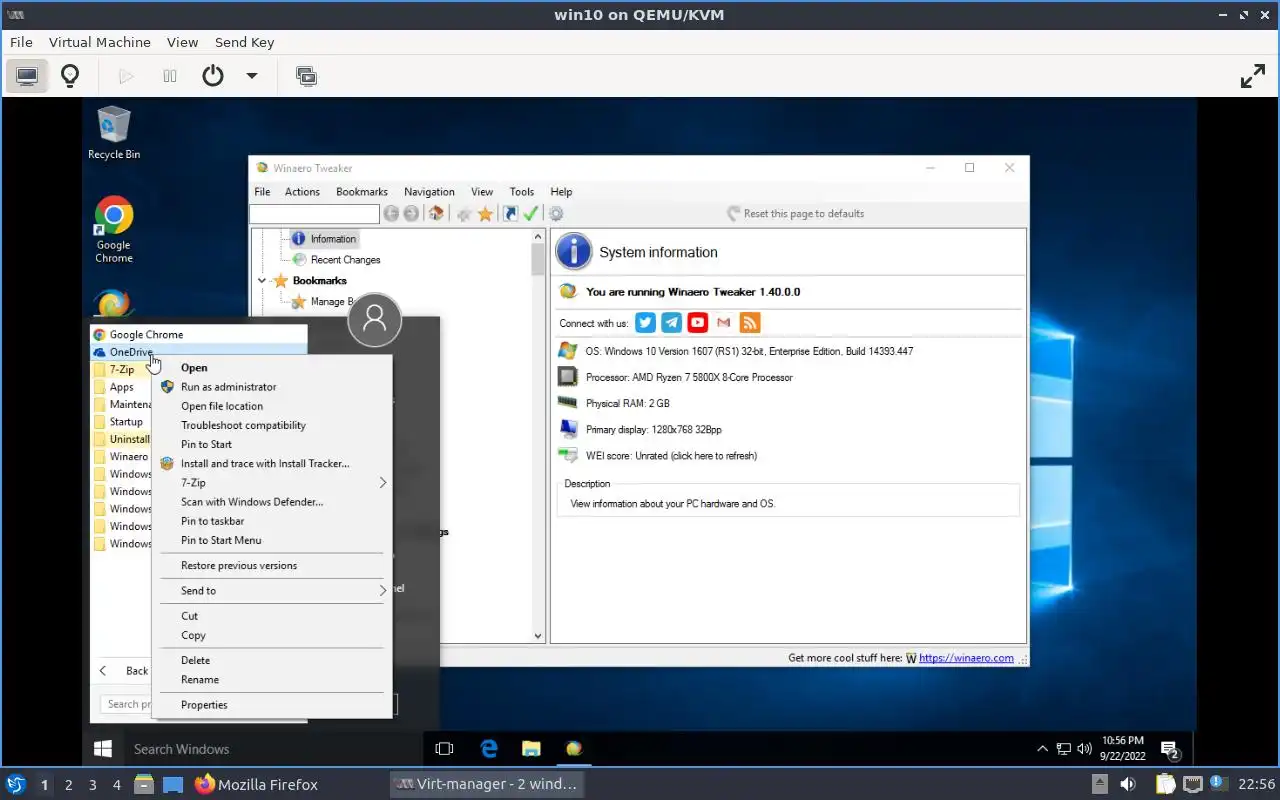Viewport: 1280px width, 800px height.
Task: Open virt-manager Virtual Machine menu
Action: point(100,42)
